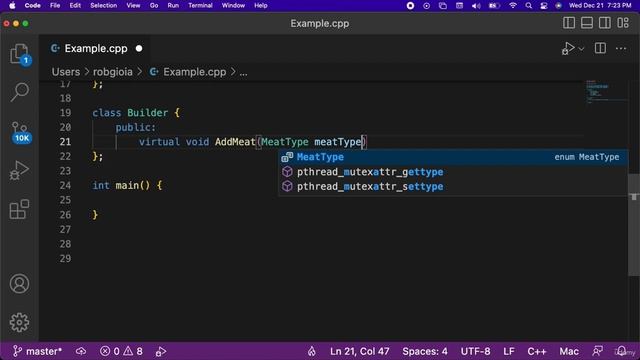This screenshot has width=640, height=360.
Task: Click the screen recording icon in menu bar
Action: coord(410,5)
